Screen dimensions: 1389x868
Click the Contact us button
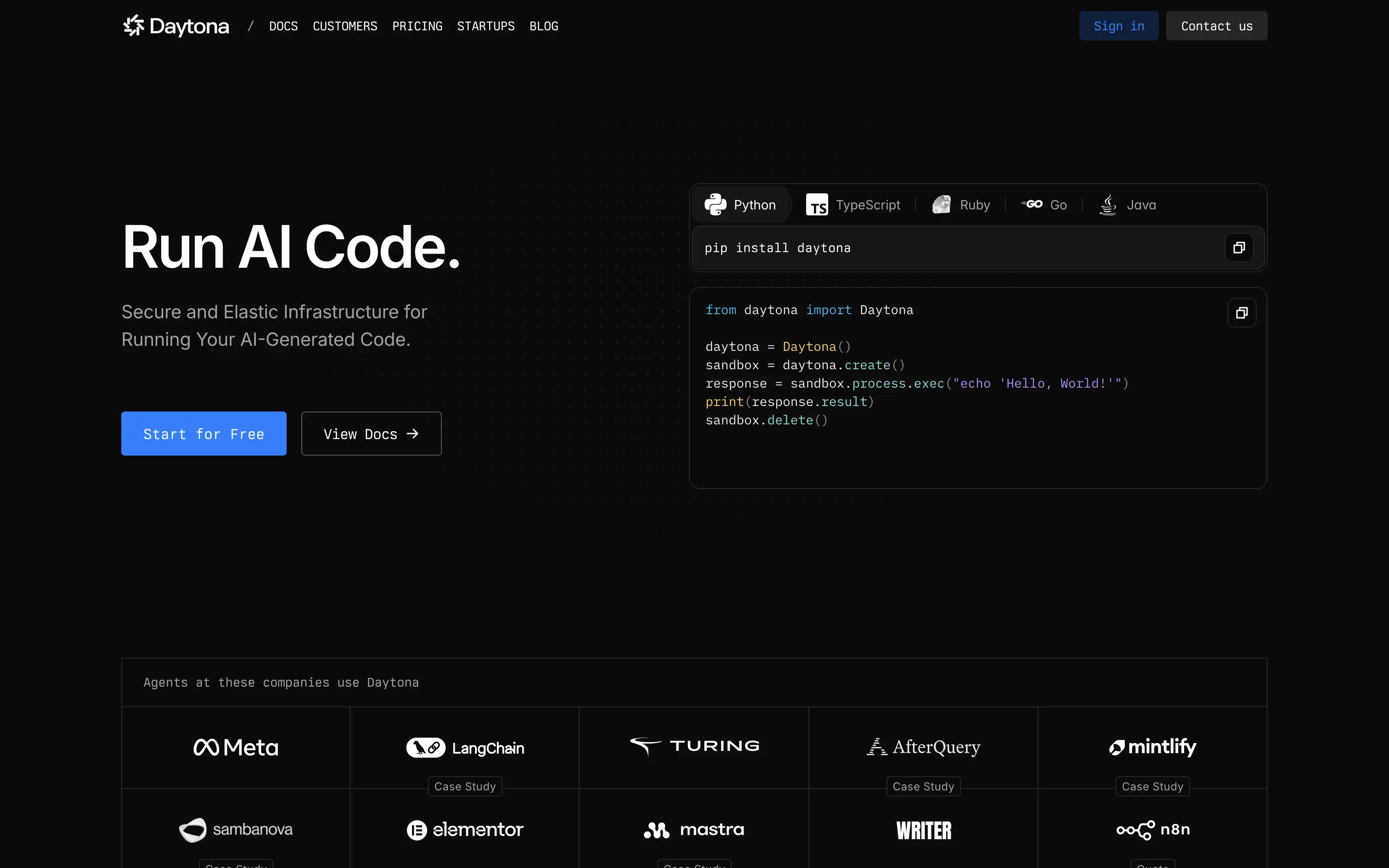click(x=1216, y=26)
